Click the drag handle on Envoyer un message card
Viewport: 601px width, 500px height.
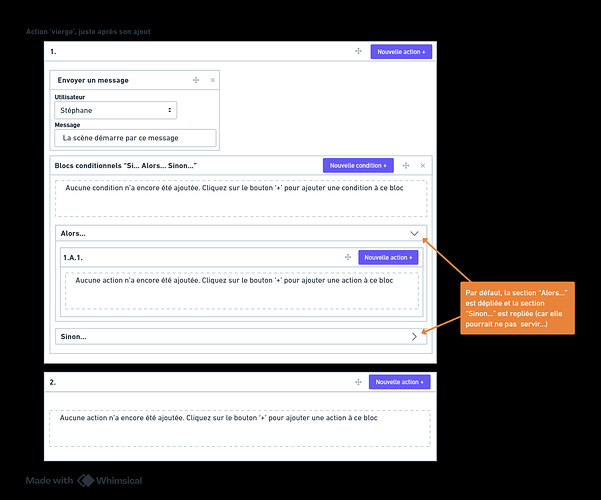pos(196,80)
